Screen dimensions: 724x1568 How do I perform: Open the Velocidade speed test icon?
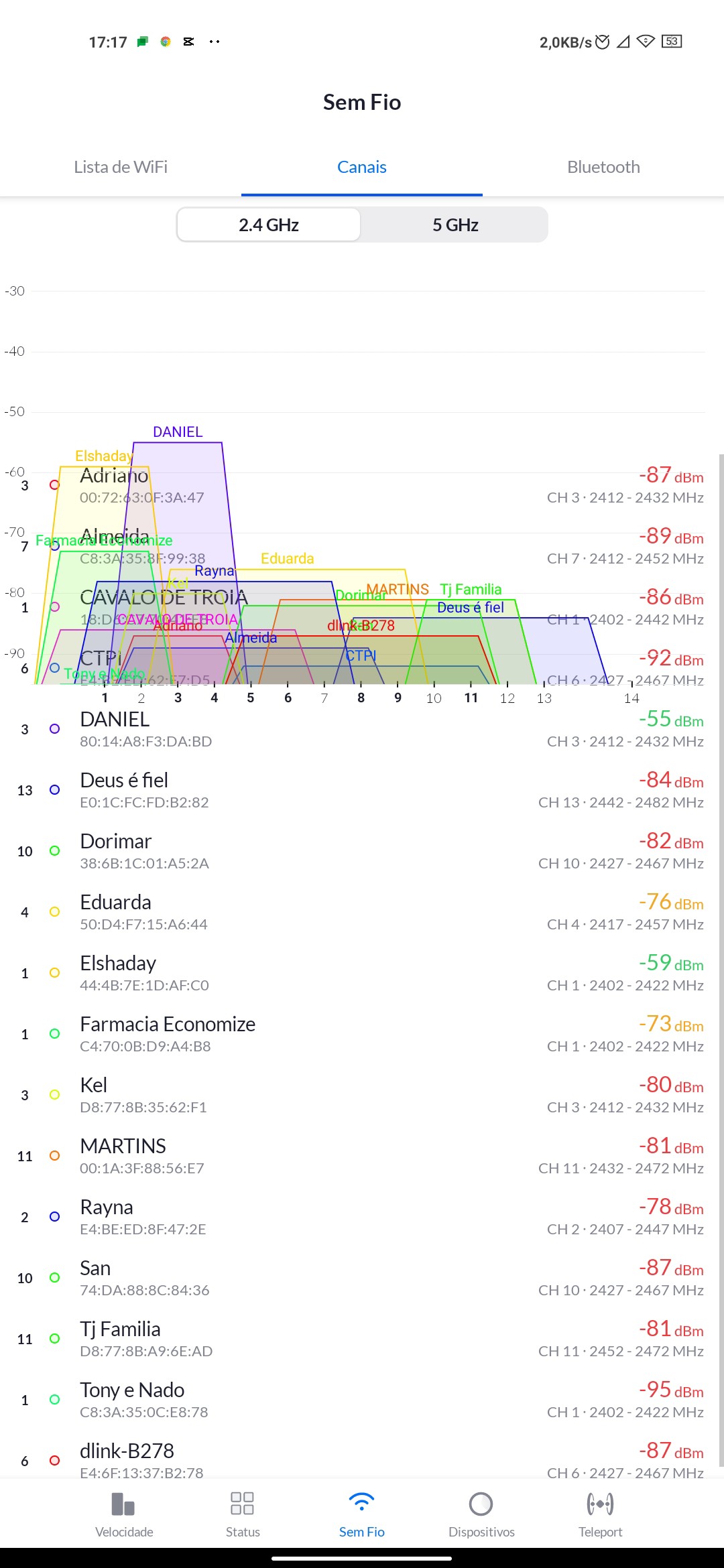tap(124, 1504)
